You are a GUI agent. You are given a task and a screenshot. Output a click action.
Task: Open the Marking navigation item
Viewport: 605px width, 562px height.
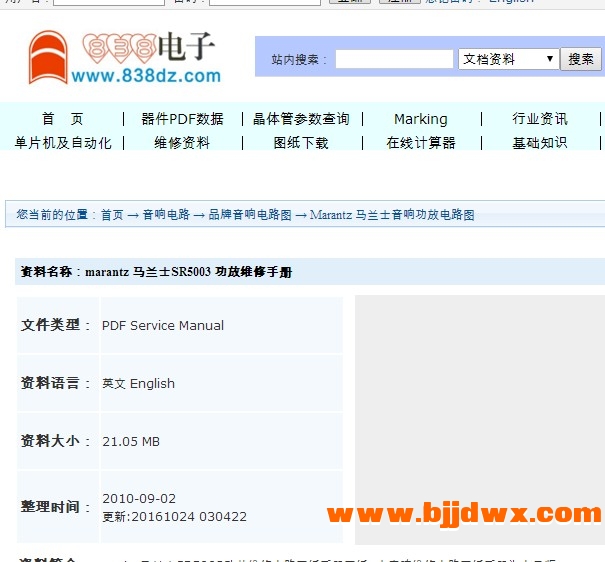coord(420,119)
